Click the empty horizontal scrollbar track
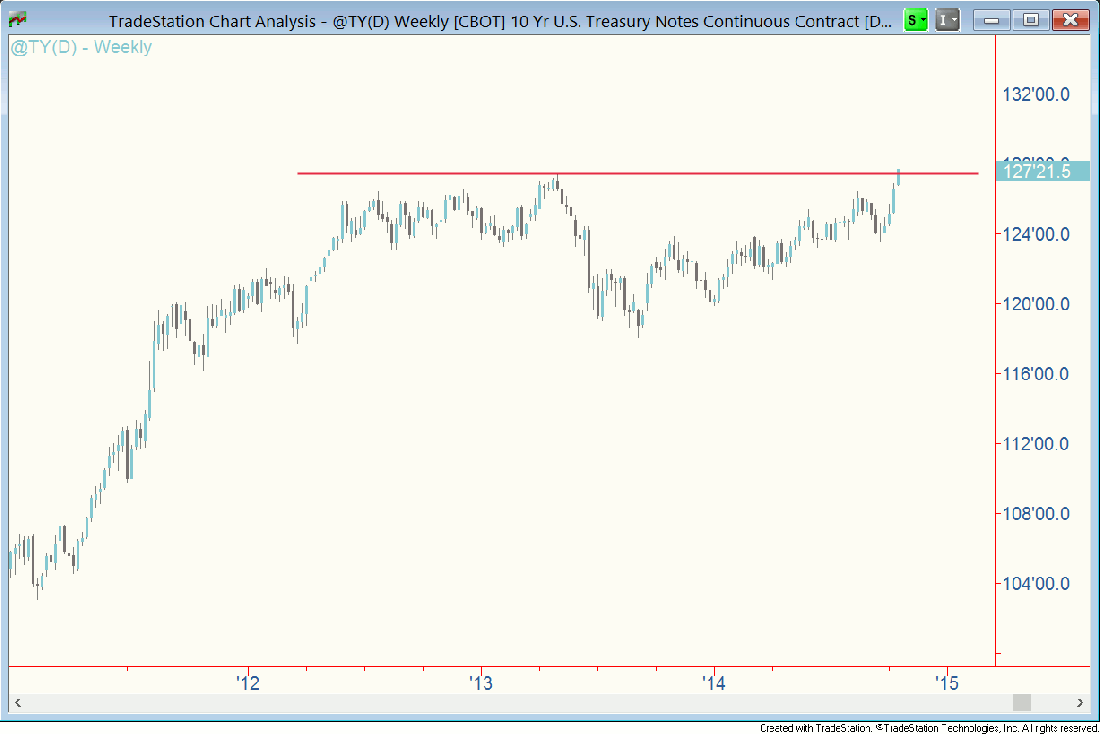Image resolution: width=1100 pixels, height=734 pixels. 500,702
